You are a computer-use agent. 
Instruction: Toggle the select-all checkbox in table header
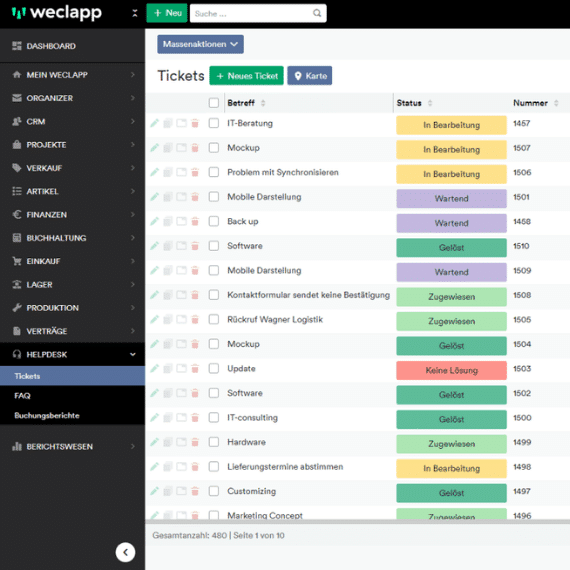coord(214,103)
